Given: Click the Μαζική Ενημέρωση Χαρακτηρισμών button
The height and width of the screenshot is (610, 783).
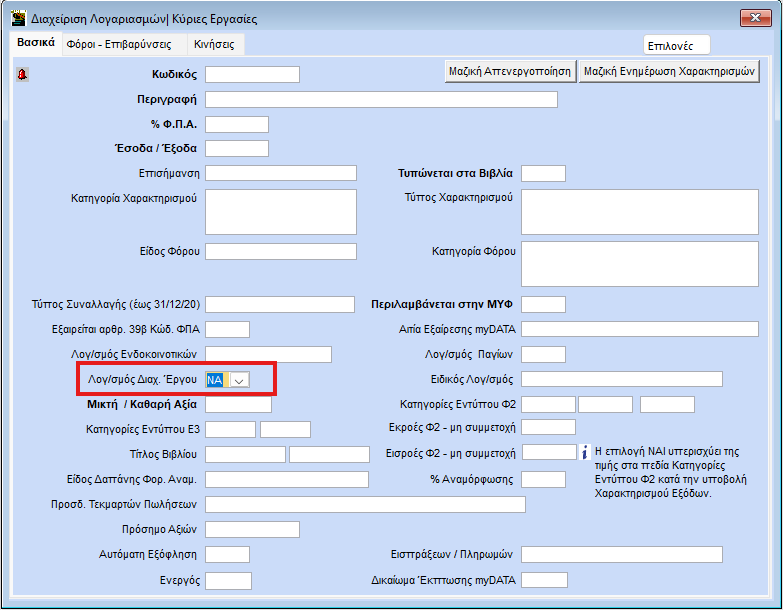Looking at the screenshot, I should [669, 71].
